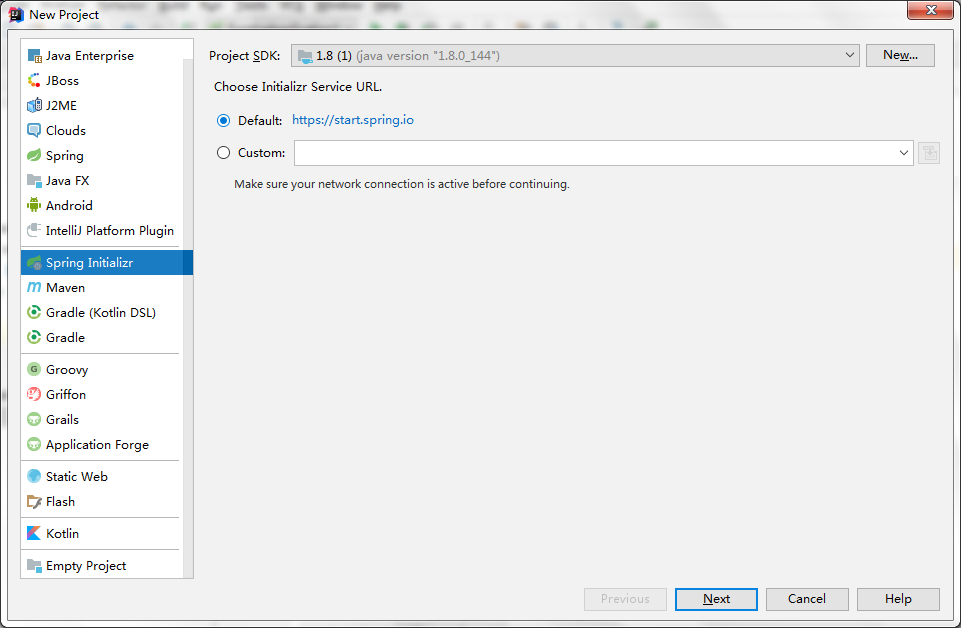Click the Cancel button

point(807,599)
